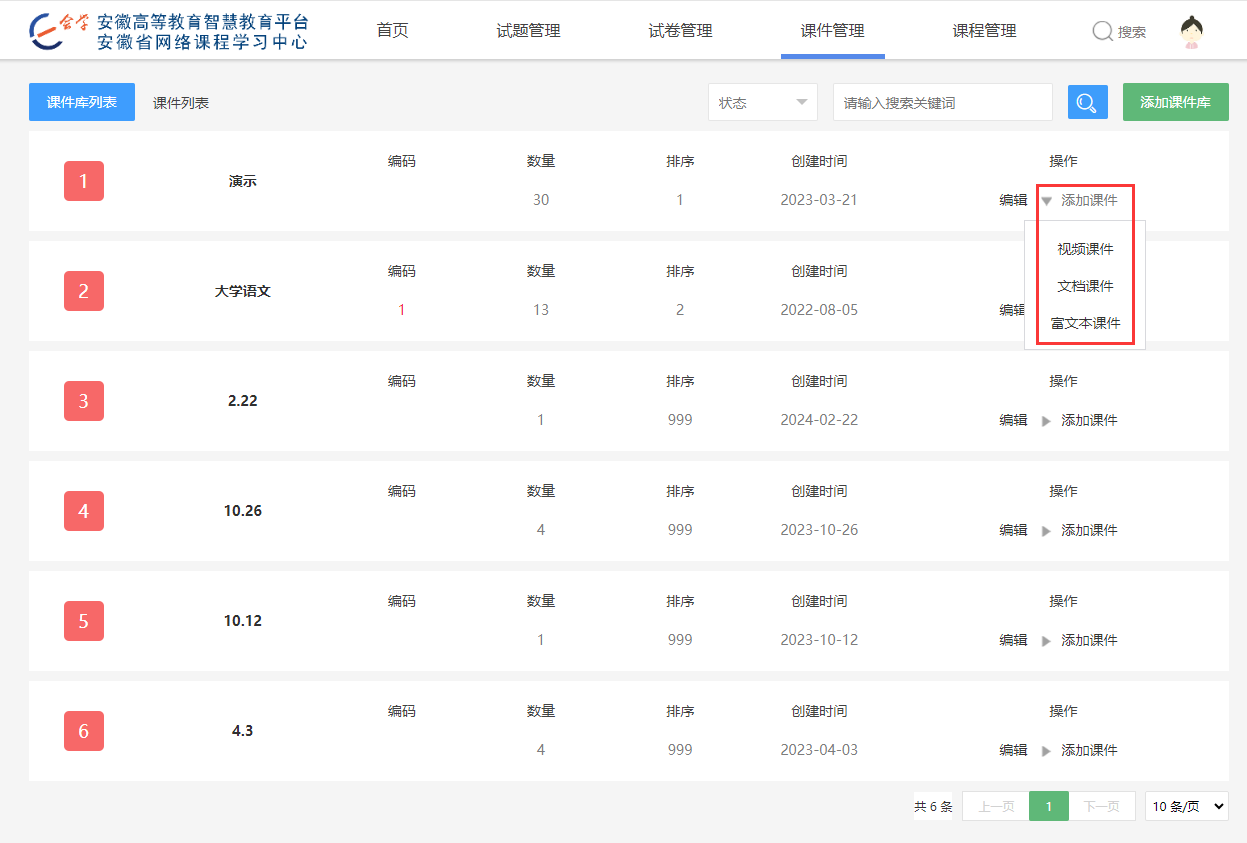Switch to the 试题管理 navigation tab
The height and width of the screenshot is (843, 1247).
pyautogui.click(x=528, y=31)
